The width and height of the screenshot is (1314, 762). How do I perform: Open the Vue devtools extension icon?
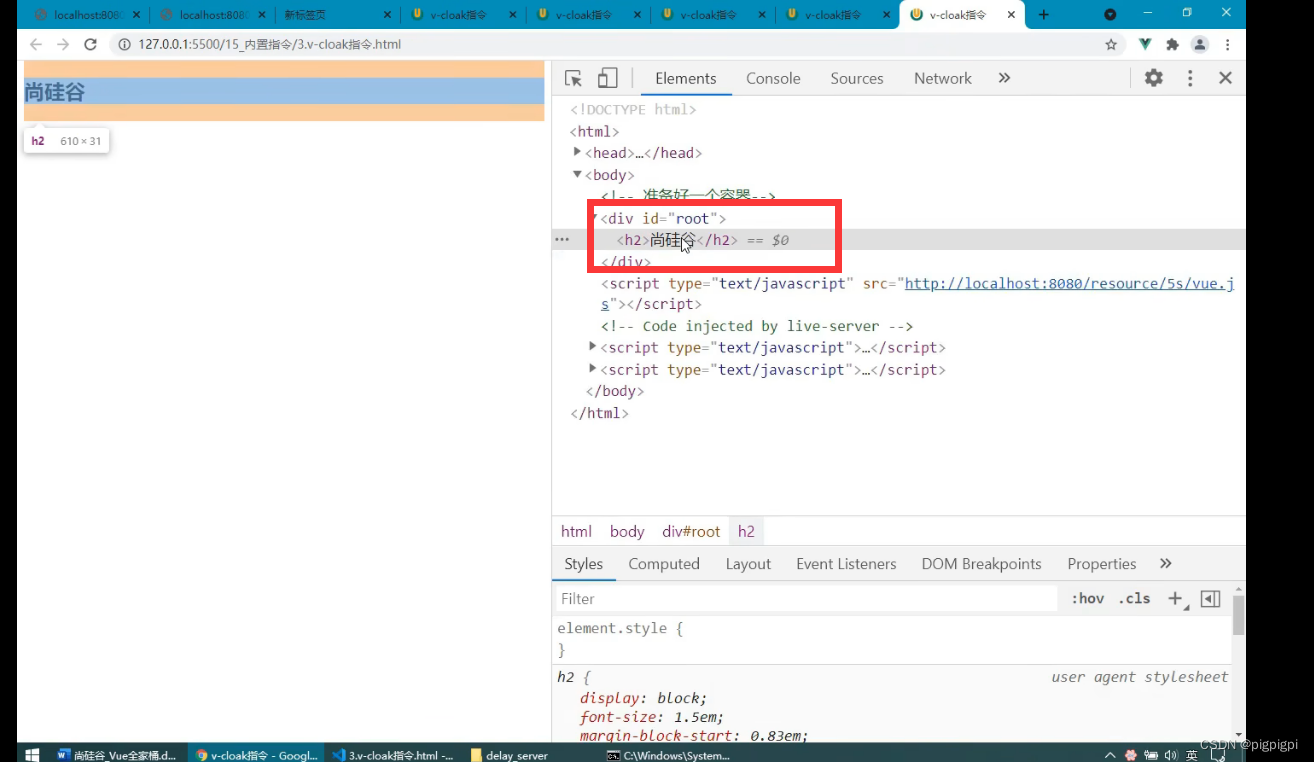point(1146,45)
